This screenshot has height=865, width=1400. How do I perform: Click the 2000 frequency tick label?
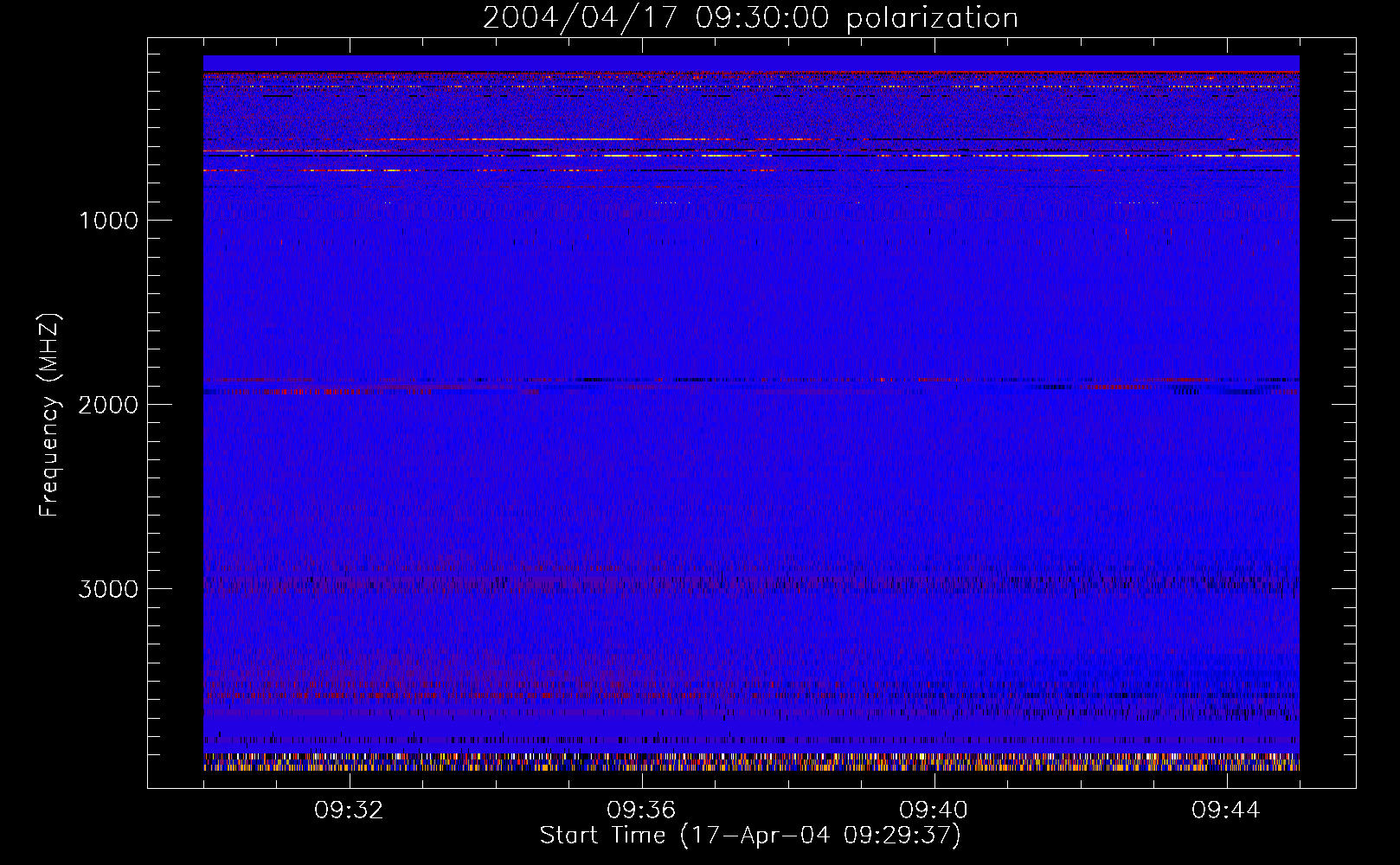[x=108, y=405]
